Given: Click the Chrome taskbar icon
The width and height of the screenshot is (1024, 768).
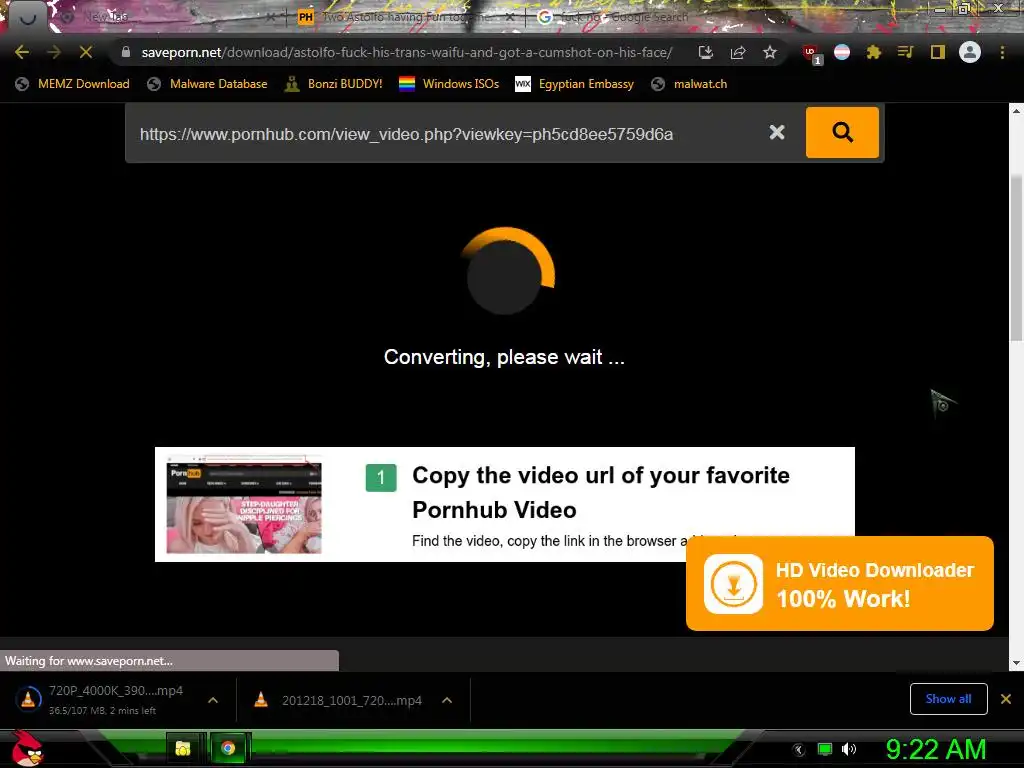Looking at the screenshot, I should click(x=228, y=748).
